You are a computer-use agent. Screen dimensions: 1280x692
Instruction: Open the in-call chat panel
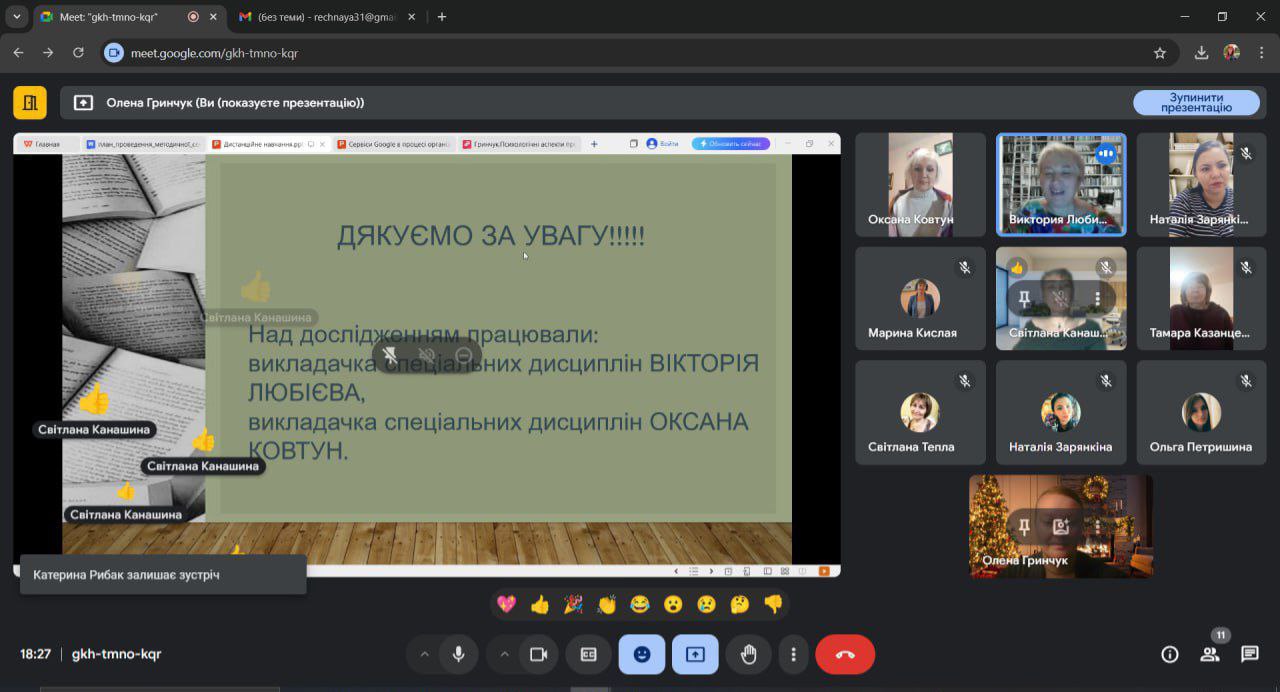1250,654
